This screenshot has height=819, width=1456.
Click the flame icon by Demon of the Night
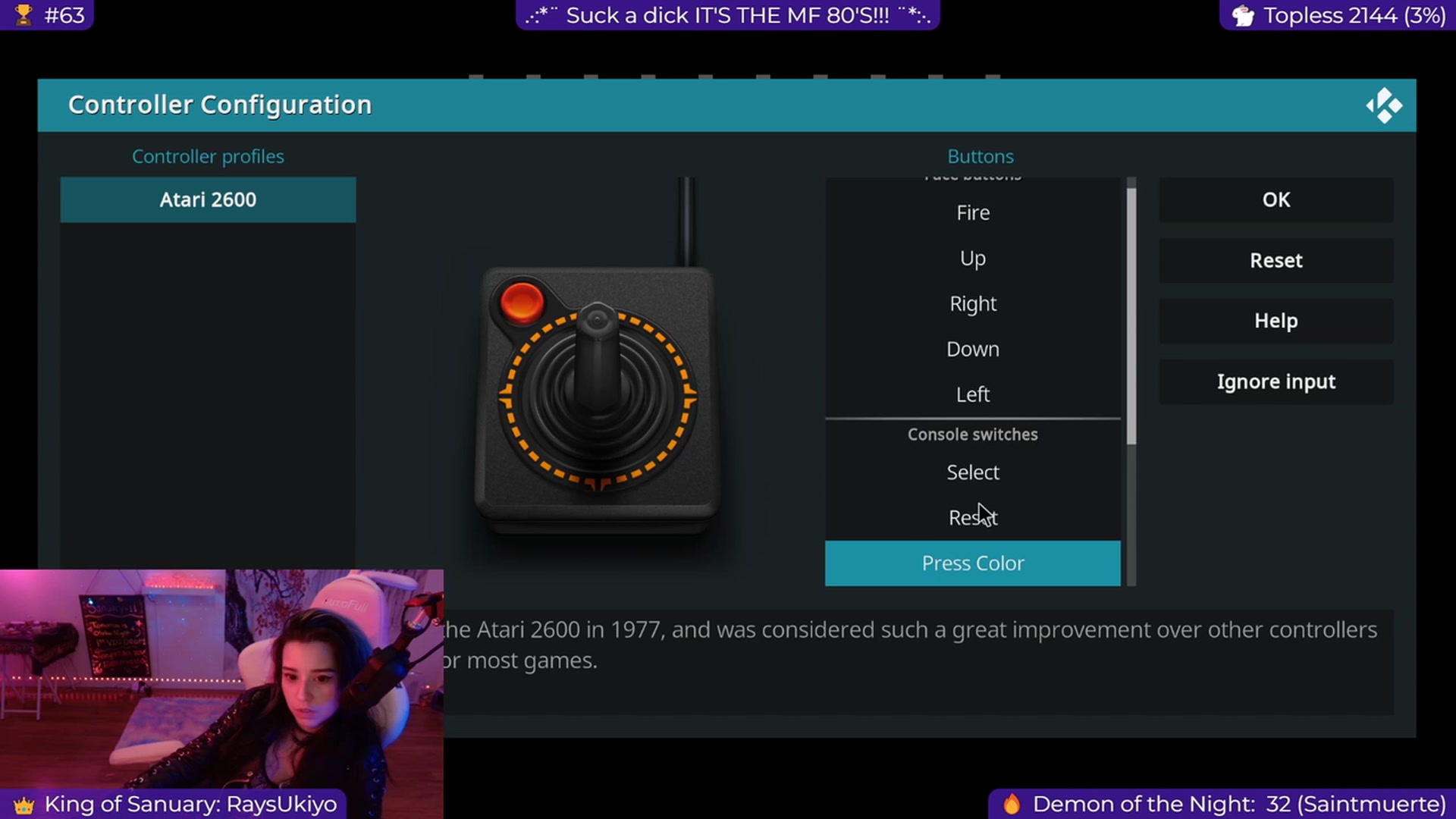[1012, 804]
